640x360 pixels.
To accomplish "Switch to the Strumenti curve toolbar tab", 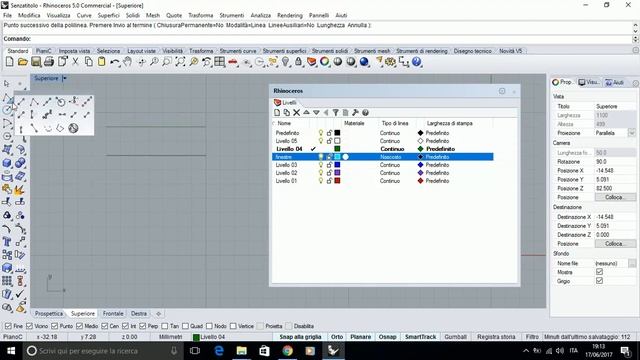I will 238,51.
